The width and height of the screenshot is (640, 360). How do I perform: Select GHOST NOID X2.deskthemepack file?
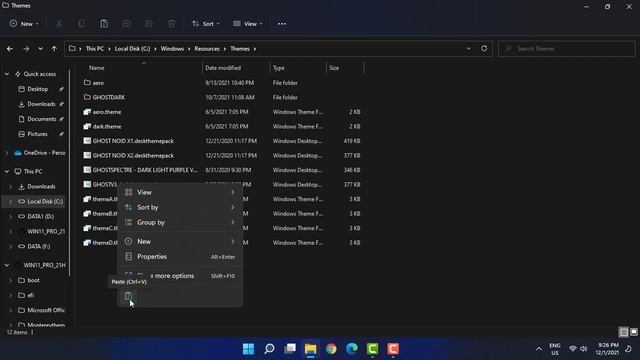133,156
